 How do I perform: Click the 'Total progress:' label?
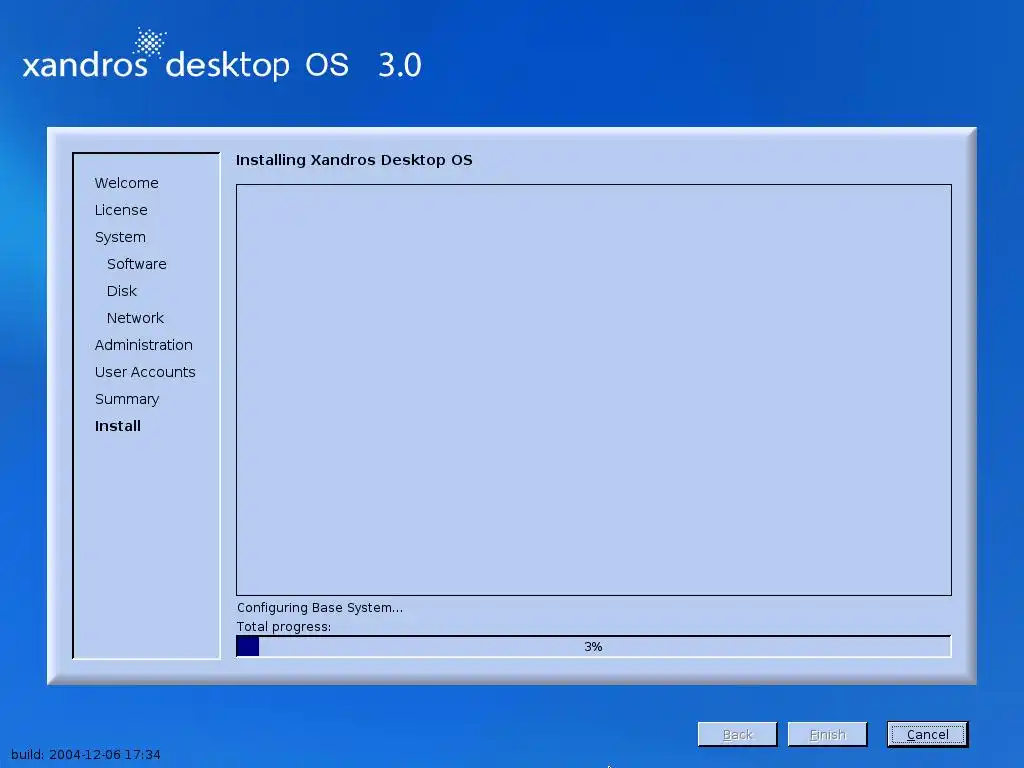(x=283, y=627)
